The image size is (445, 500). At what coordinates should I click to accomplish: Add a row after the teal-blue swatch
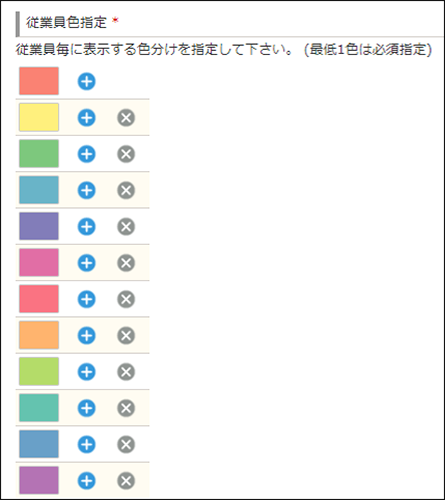point(87,190)
